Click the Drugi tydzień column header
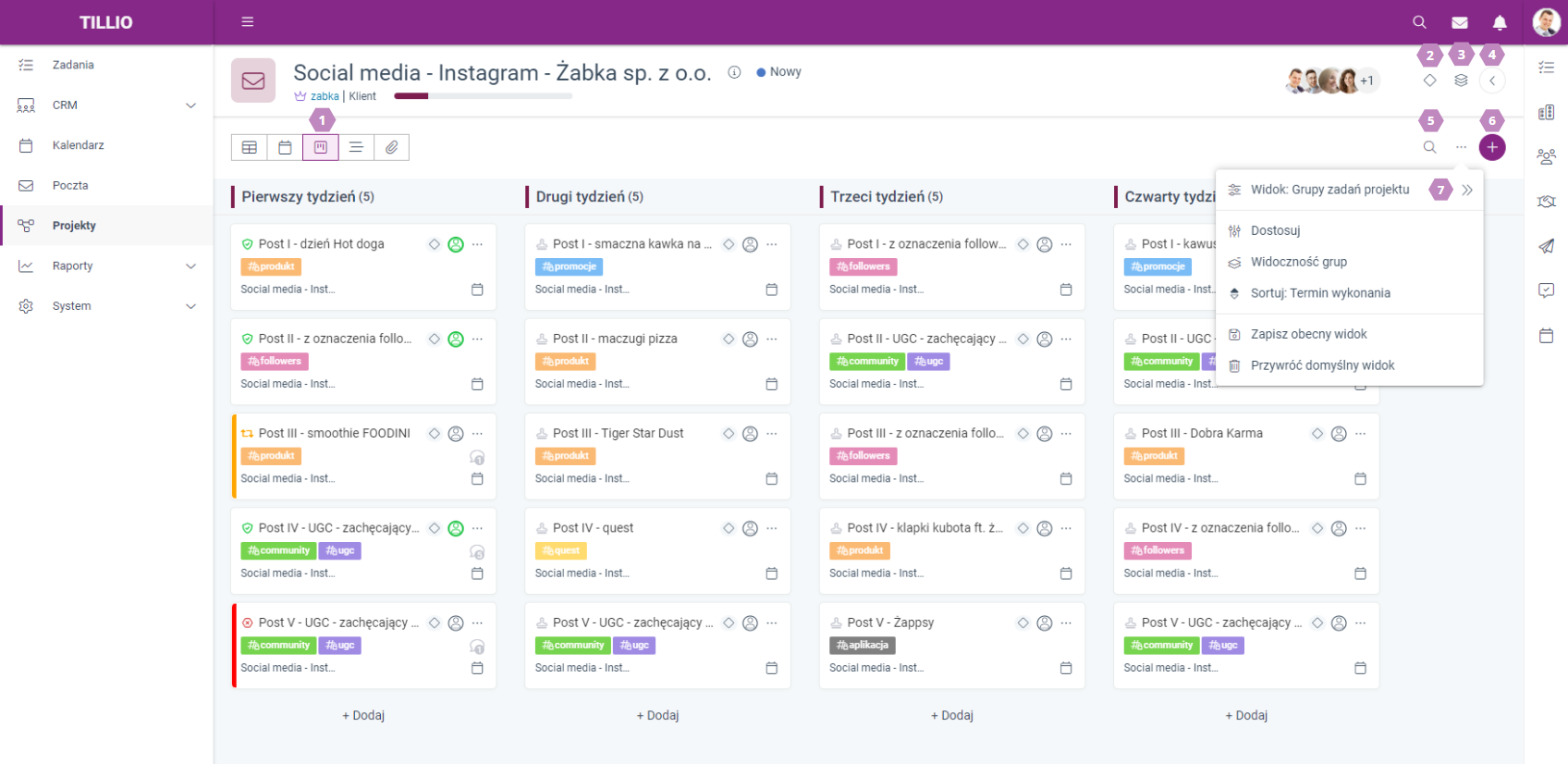Screen dimensions: 1568x764 (590, 196)
